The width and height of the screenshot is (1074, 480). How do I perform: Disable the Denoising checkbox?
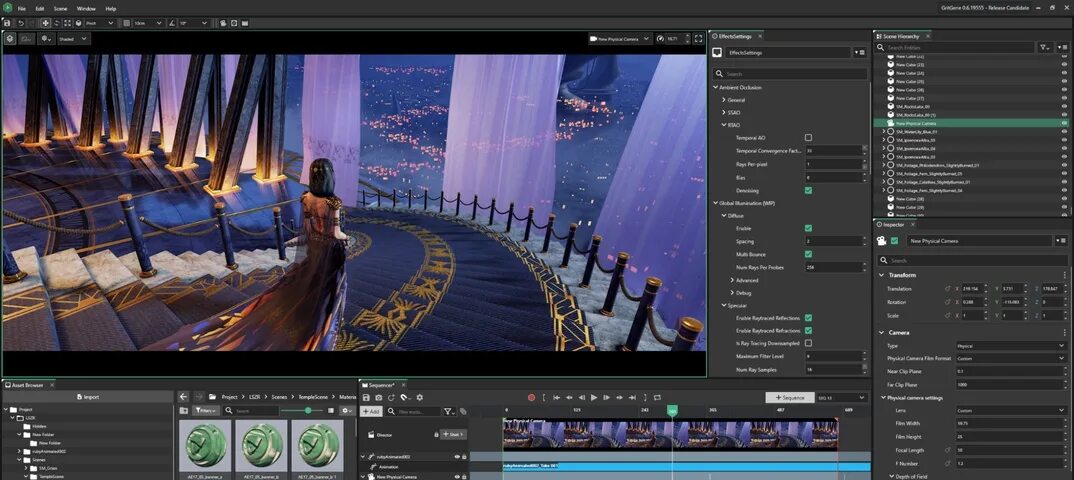tap(808, 190)
